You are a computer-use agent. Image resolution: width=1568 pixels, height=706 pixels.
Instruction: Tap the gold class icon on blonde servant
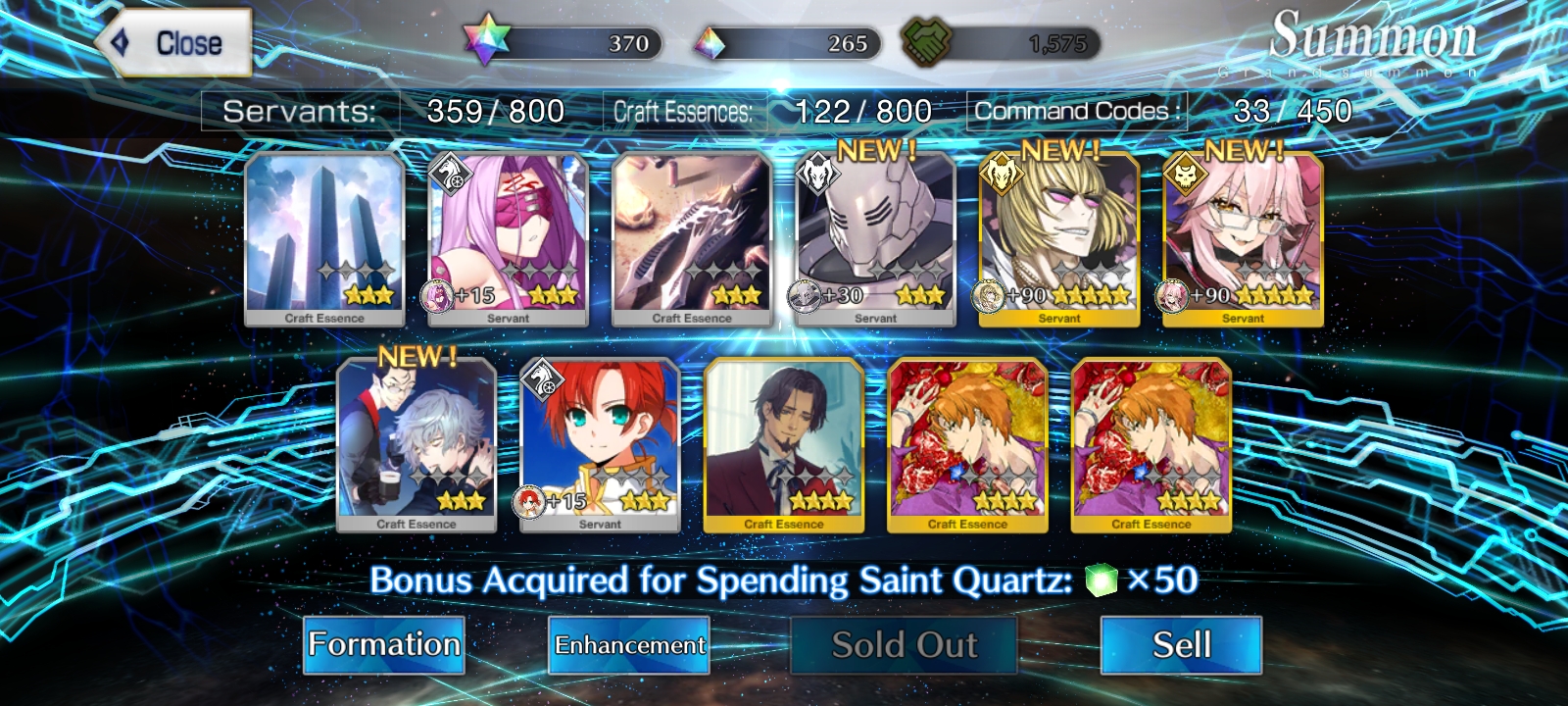pos(1002,176)
